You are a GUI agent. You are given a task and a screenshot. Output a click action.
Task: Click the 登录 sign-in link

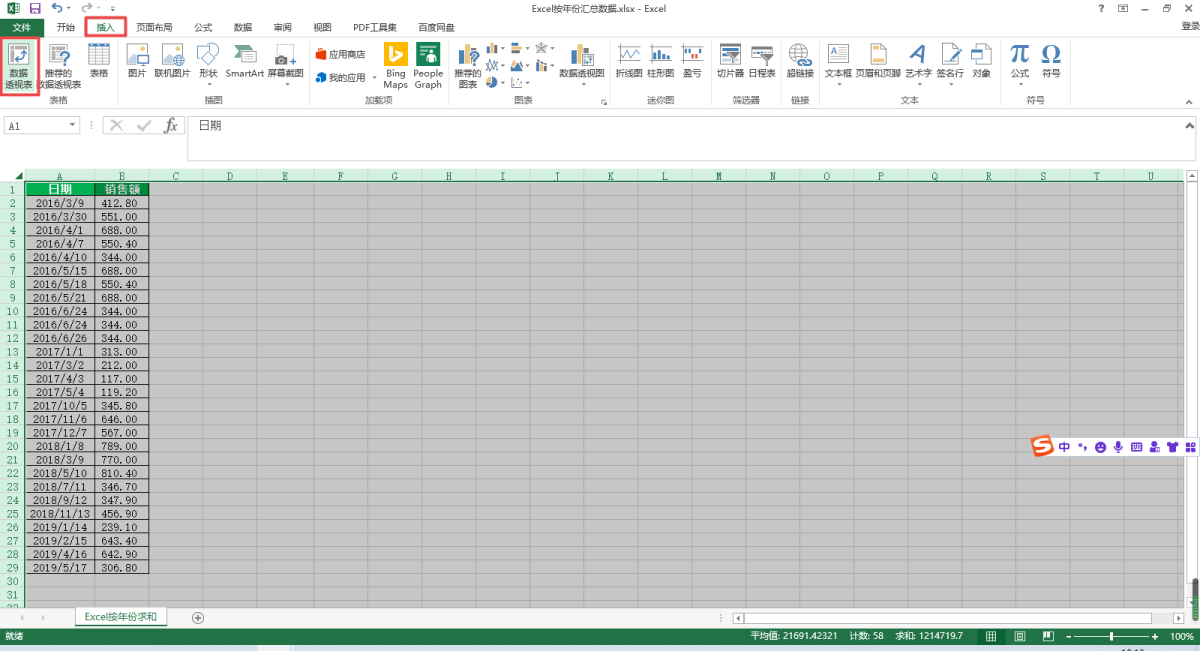[1190, 27]
